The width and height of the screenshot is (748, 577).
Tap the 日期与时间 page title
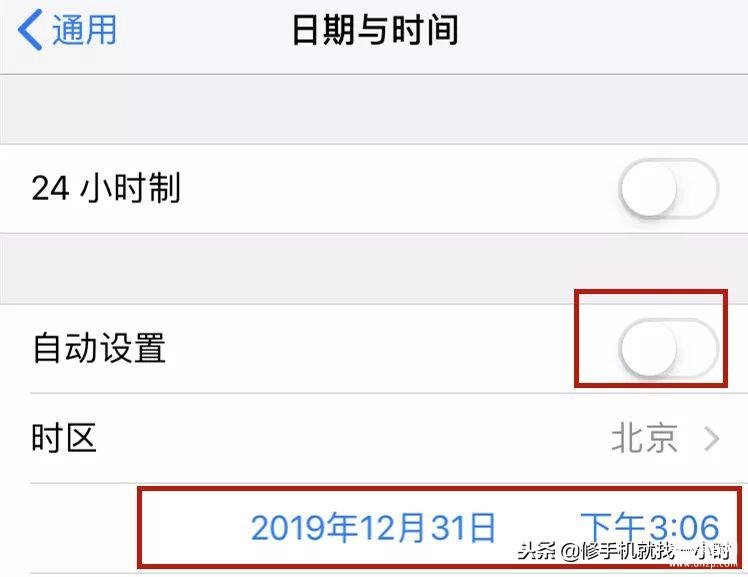(375, 30)
